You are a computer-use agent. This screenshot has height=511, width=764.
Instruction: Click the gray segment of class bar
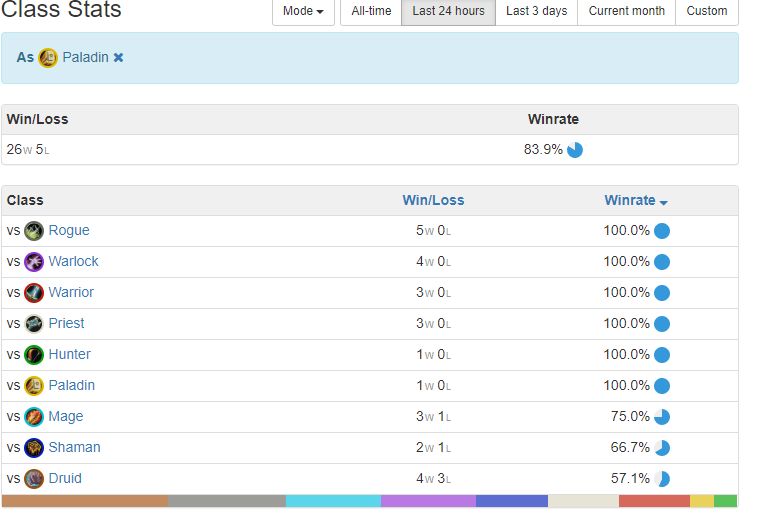tap(227, 501)
